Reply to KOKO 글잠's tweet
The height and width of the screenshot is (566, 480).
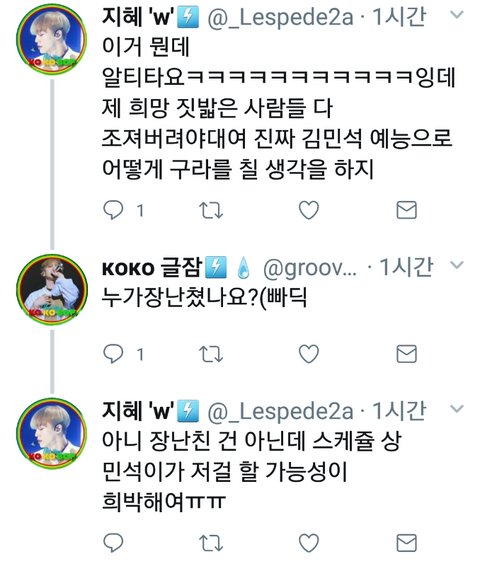click(x=113, y=353)
